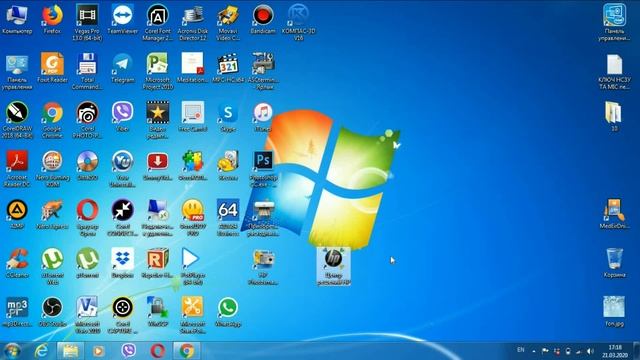Select the WhatsApp desktop shortcut

coord(228,312)
